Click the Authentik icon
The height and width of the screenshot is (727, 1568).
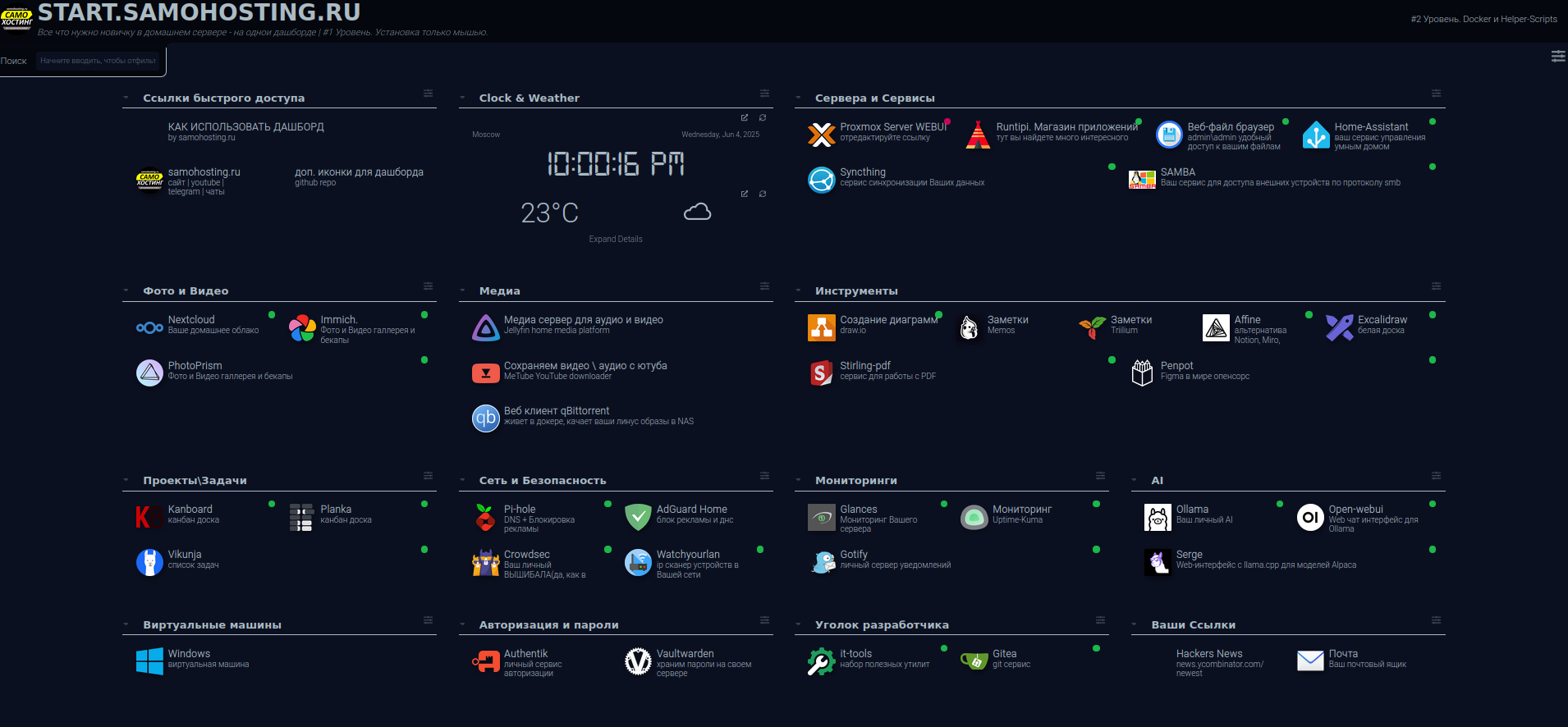486,661
